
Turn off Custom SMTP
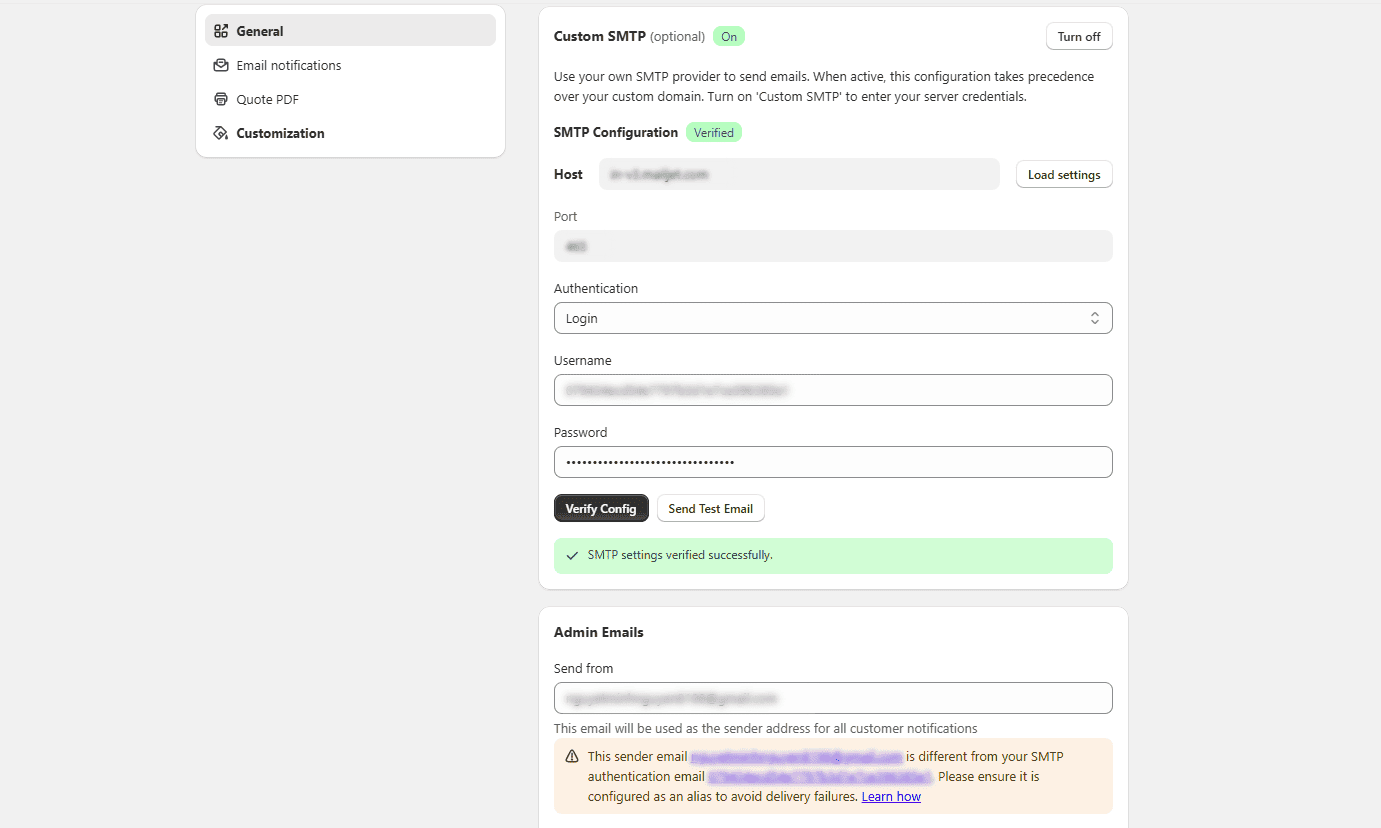1079,37
